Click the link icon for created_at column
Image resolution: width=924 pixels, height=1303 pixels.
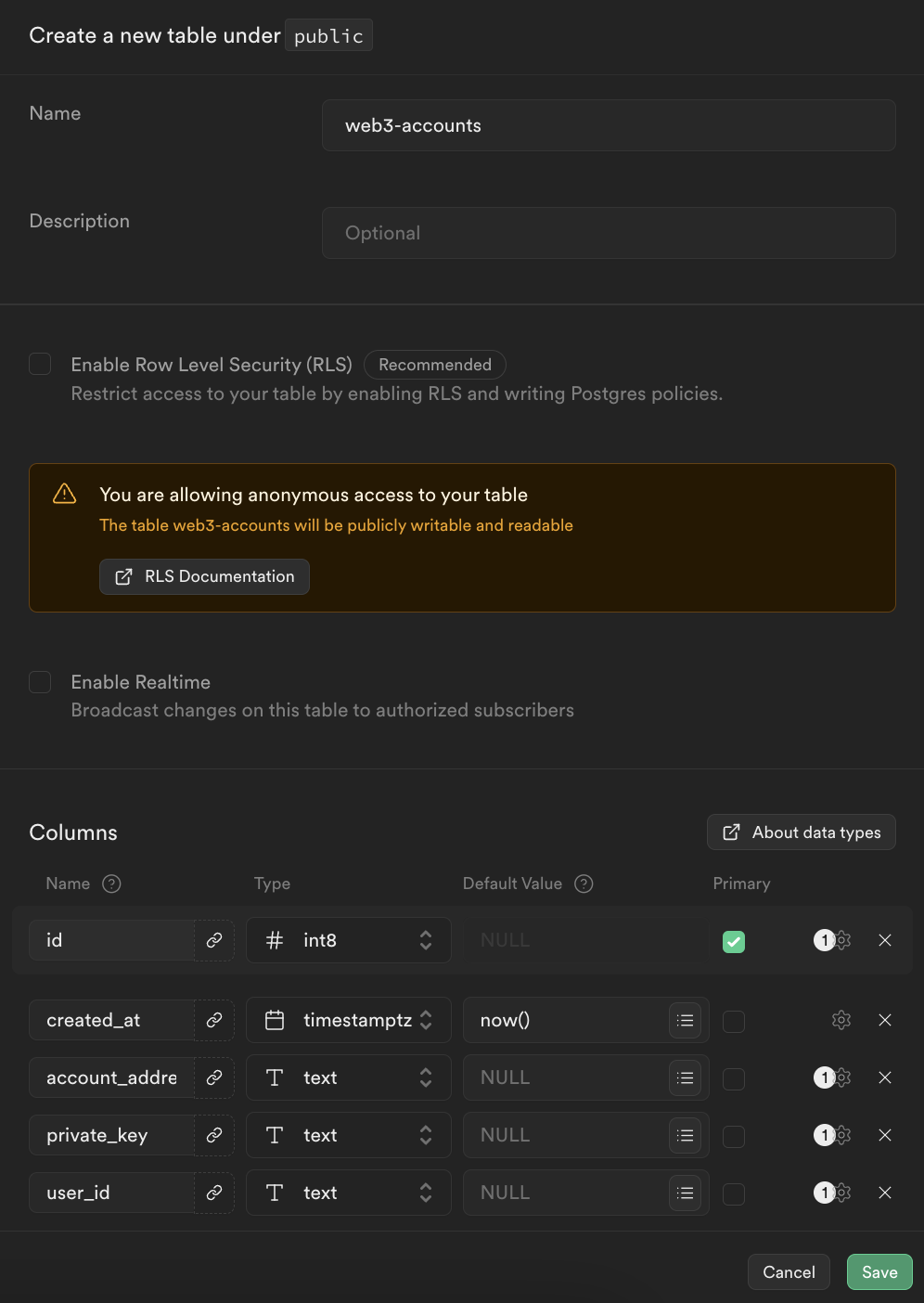point(214,1020)
